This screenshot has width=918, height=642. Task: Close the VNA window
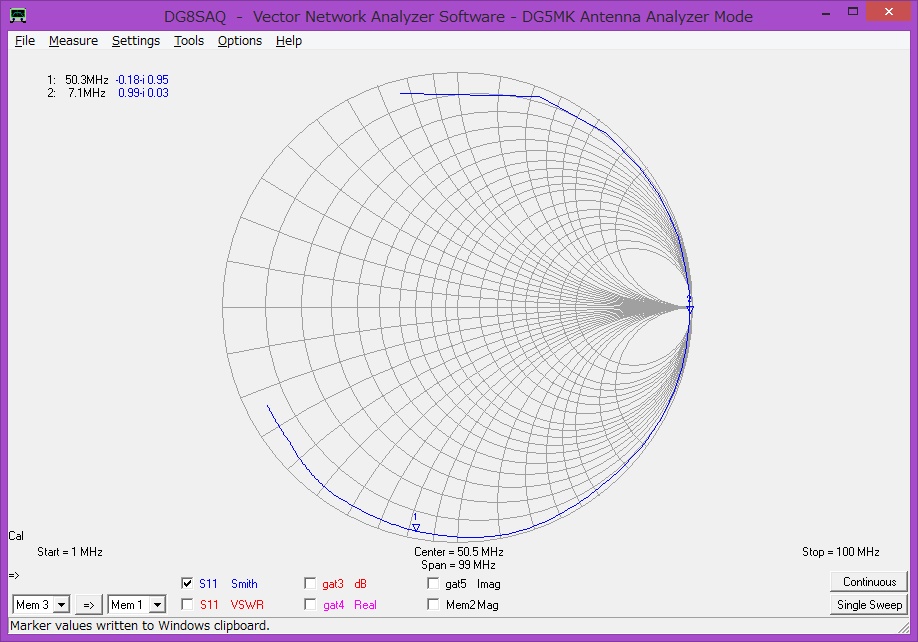pyautogui.click(x=888, y=12)
